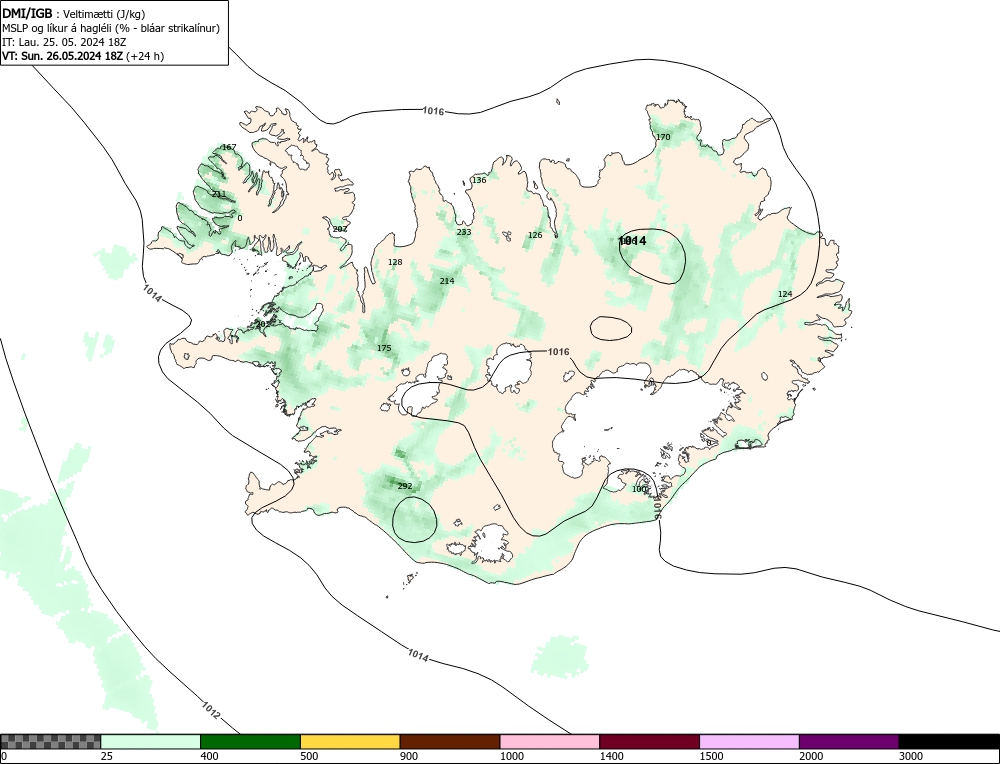1000x764 pixels.
Task: Click the map value 214
Action: click(447, 281)
